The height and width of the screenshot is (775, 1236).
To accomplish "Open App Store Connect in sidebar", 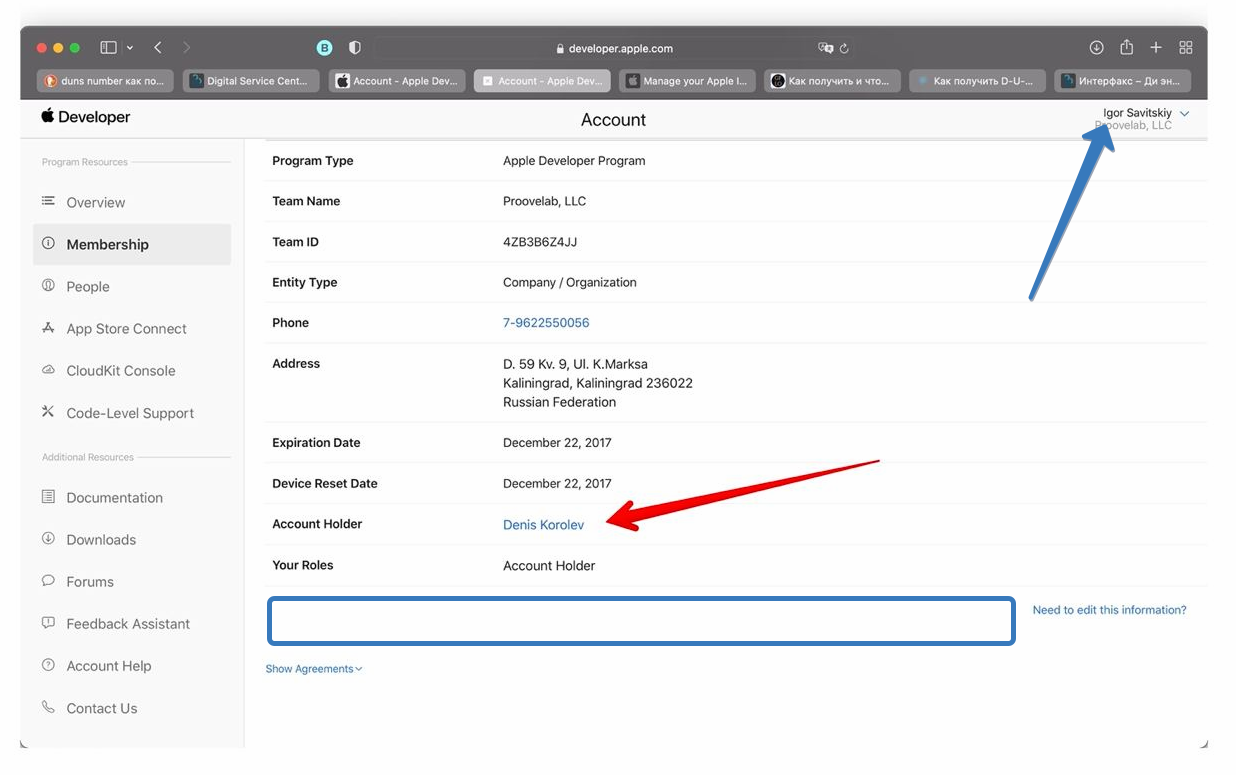I will click(126, 329).
